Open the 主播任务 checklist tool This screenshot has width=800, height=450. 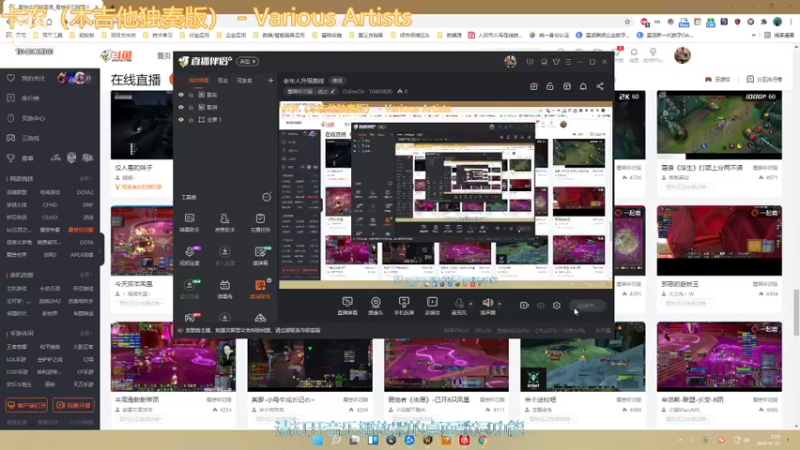coord(260,223)
